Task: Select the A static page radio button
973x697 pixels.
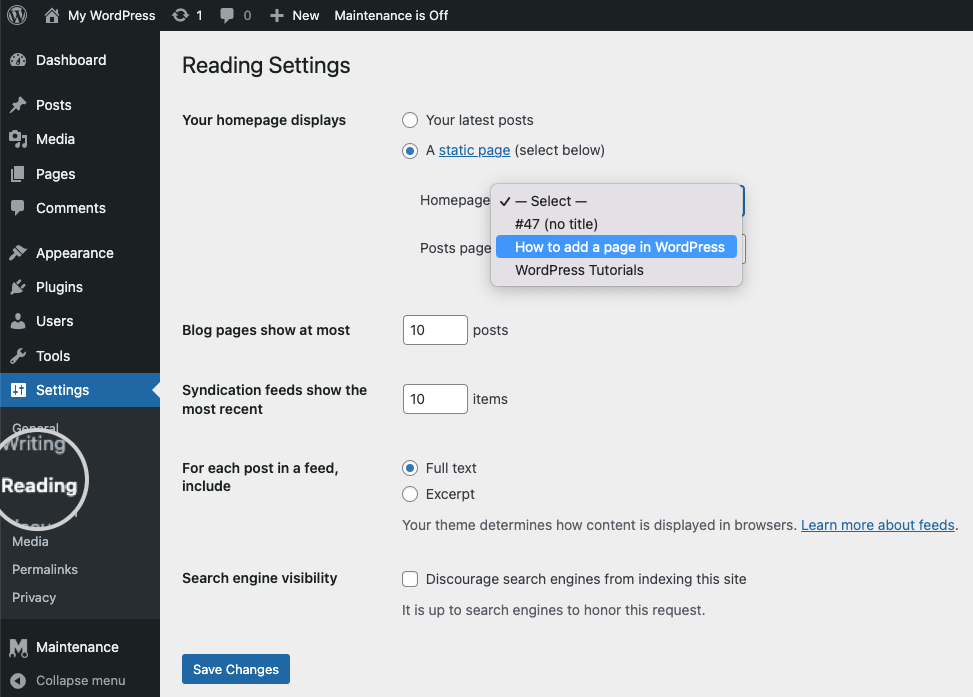Action: coord(410,150)
